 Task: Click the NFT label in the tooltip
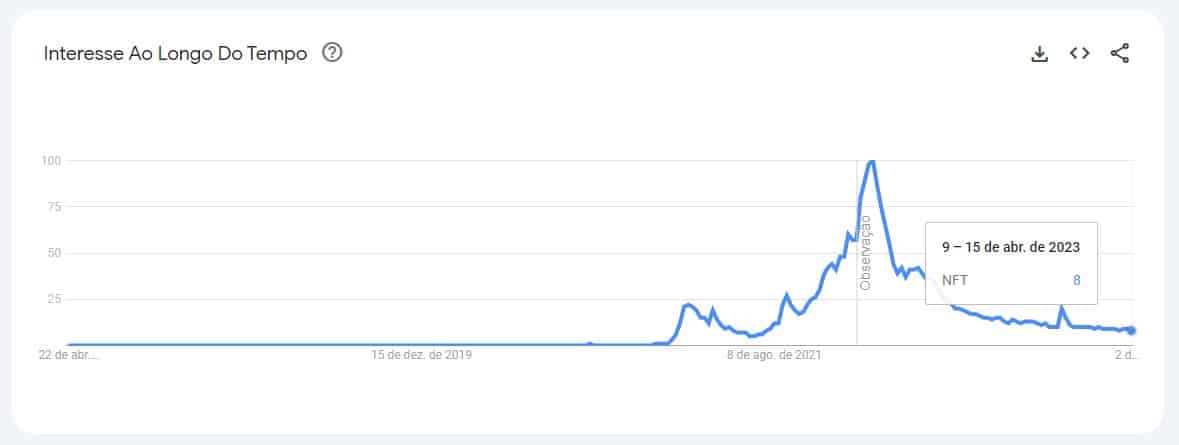(x=955, y=280)
